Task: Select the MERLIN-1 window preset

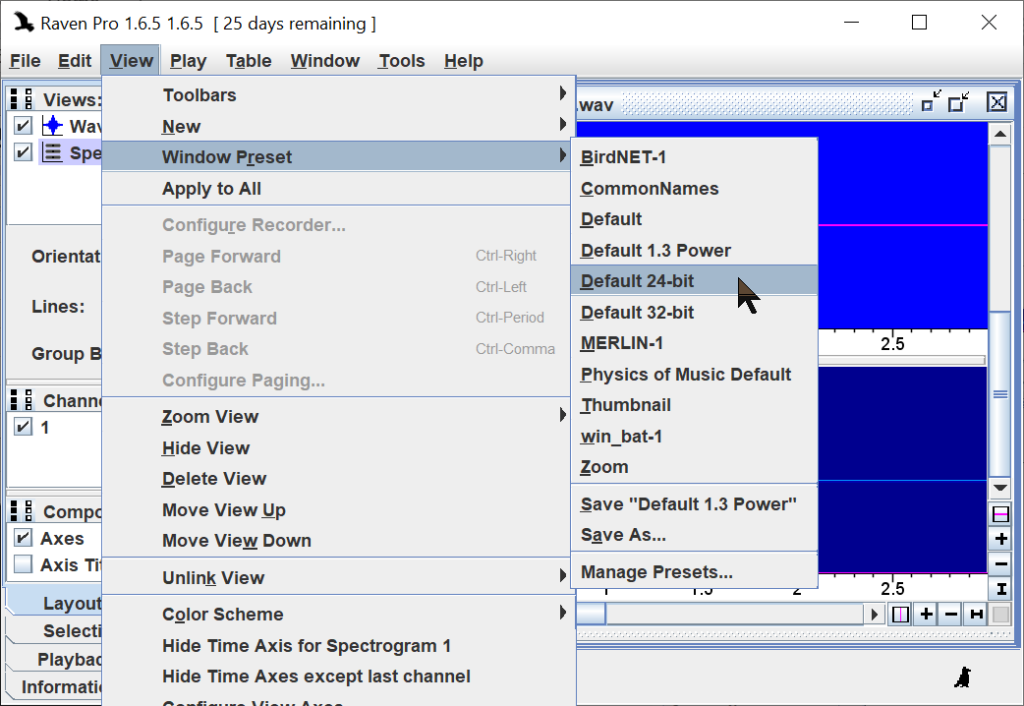Action: click(694, 343)
